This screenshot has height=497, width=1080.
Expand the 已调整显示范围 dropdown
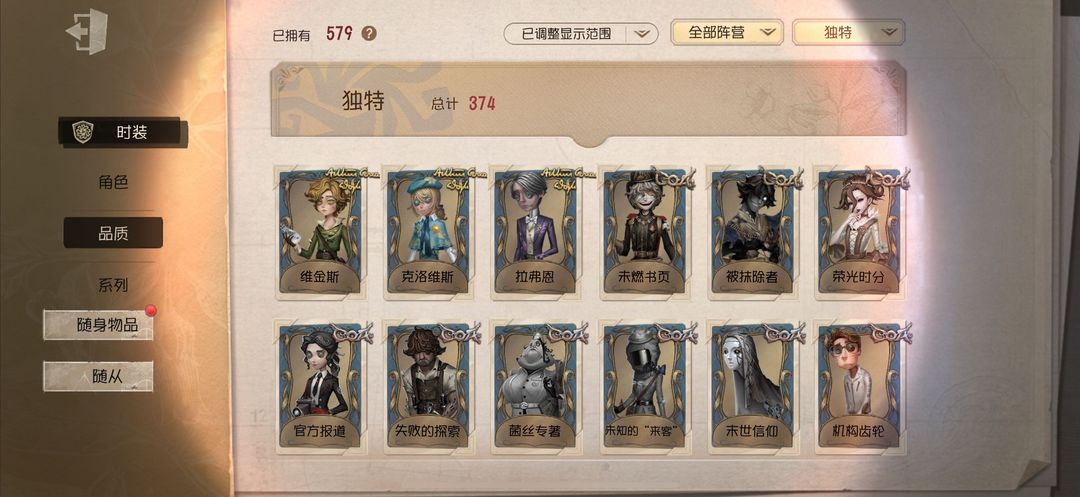pyautogui.click(x=581, y=33)
